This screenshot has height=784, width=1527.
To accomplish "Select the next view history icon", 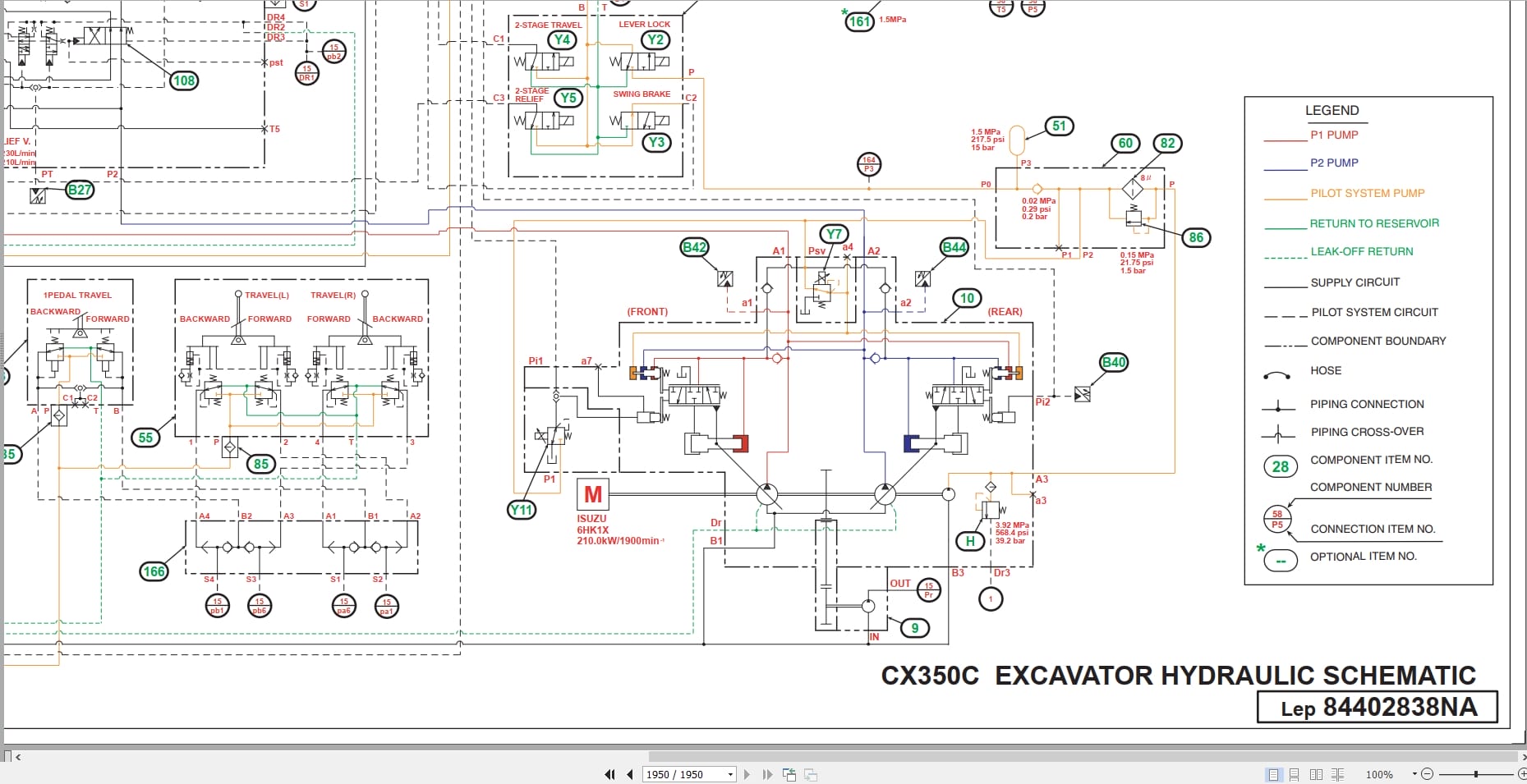I will pyautogui.click(x=812, y=774).
